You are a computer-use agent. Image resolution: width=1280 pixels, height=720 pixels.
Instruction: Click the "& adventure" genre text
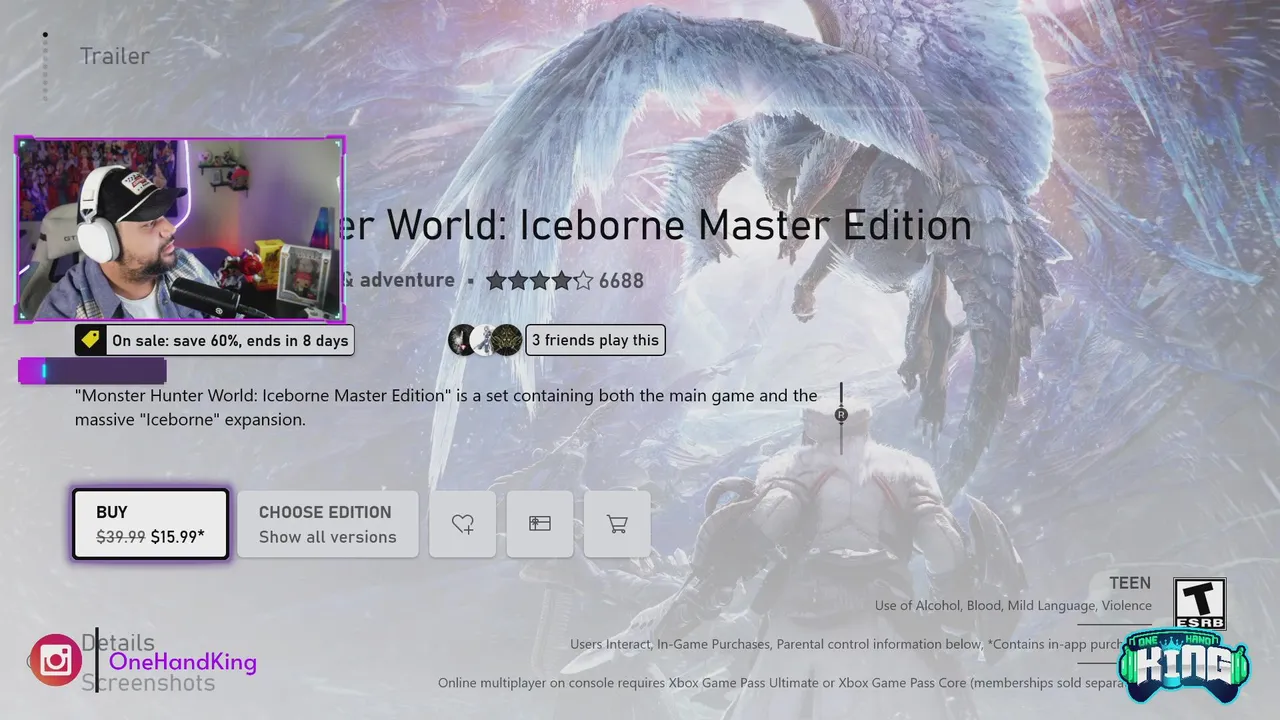[400, 281]
